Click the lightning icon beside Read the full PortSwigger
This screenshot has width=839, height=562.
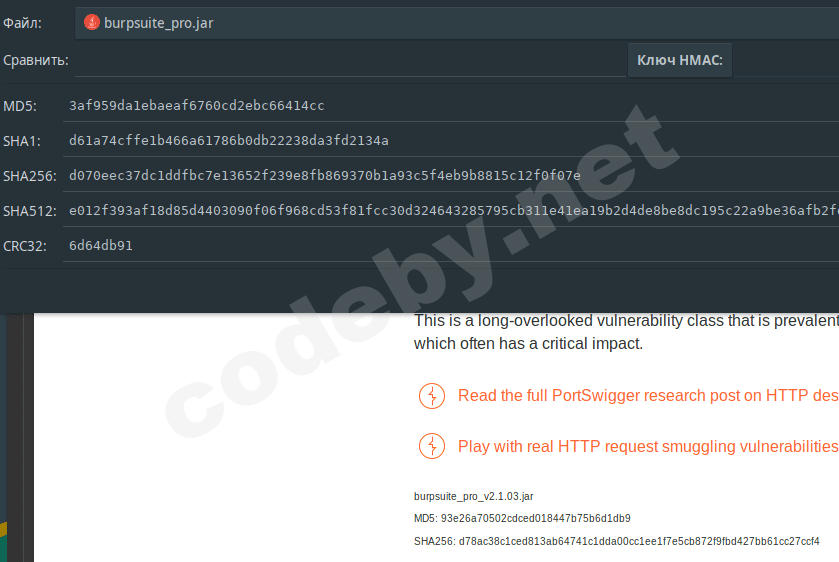coord(432,396)
